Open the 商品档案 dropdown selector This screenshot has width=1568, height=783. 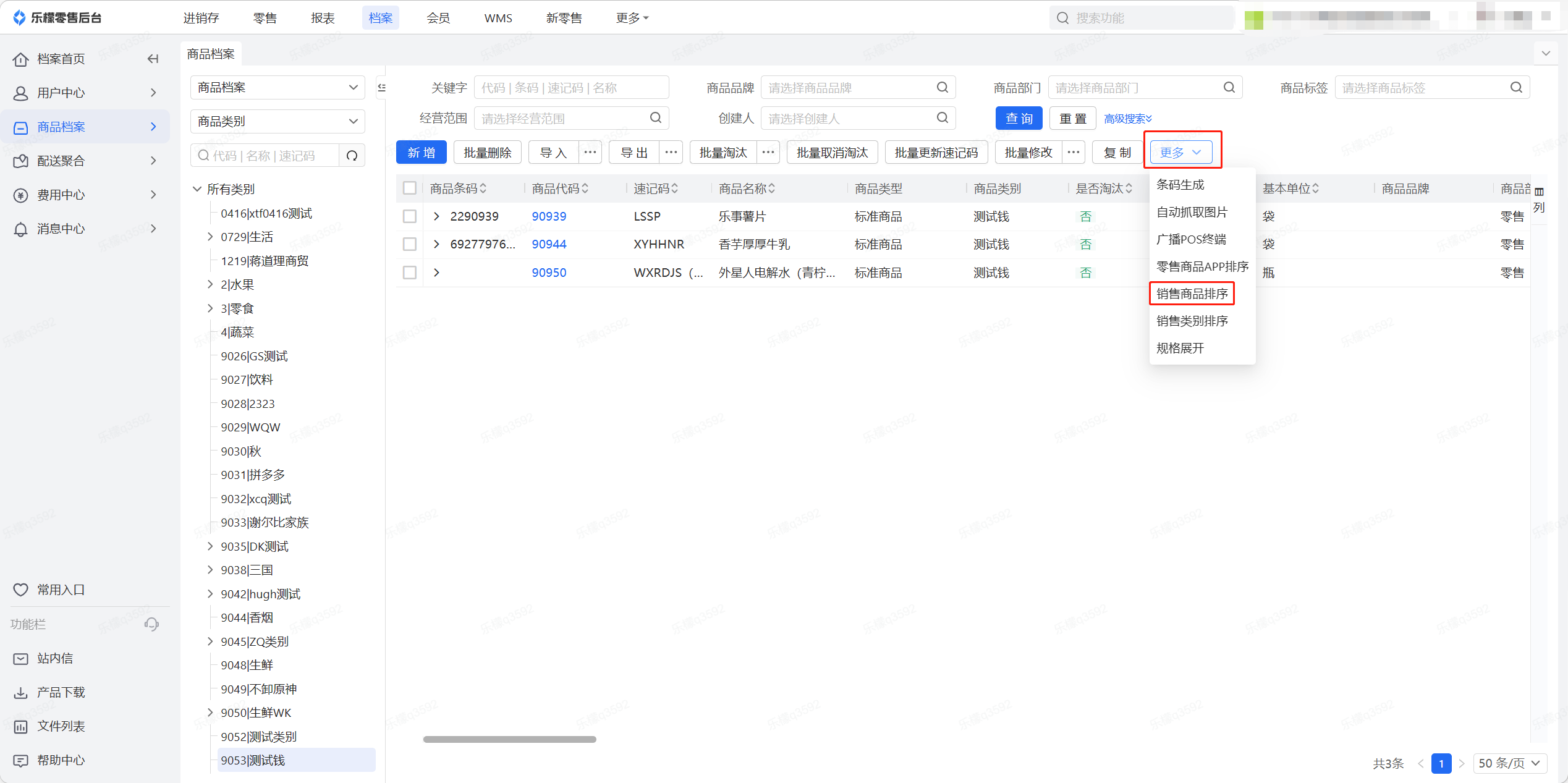pyautogui.click(x=278, y=87)
